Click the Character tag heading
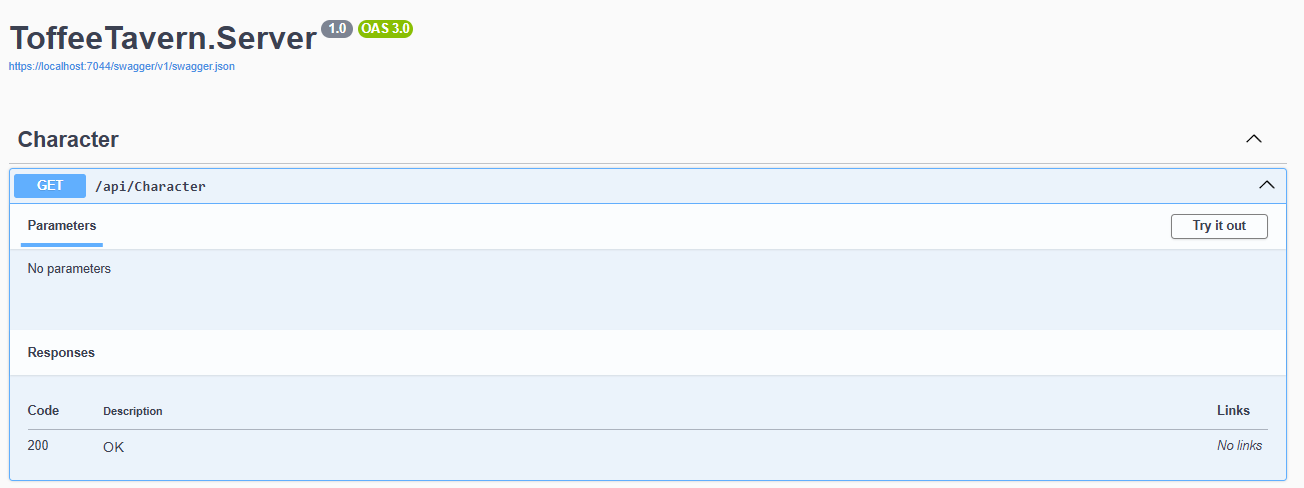The height and width of the screenshot is (488, 1304). coord(68,139)
